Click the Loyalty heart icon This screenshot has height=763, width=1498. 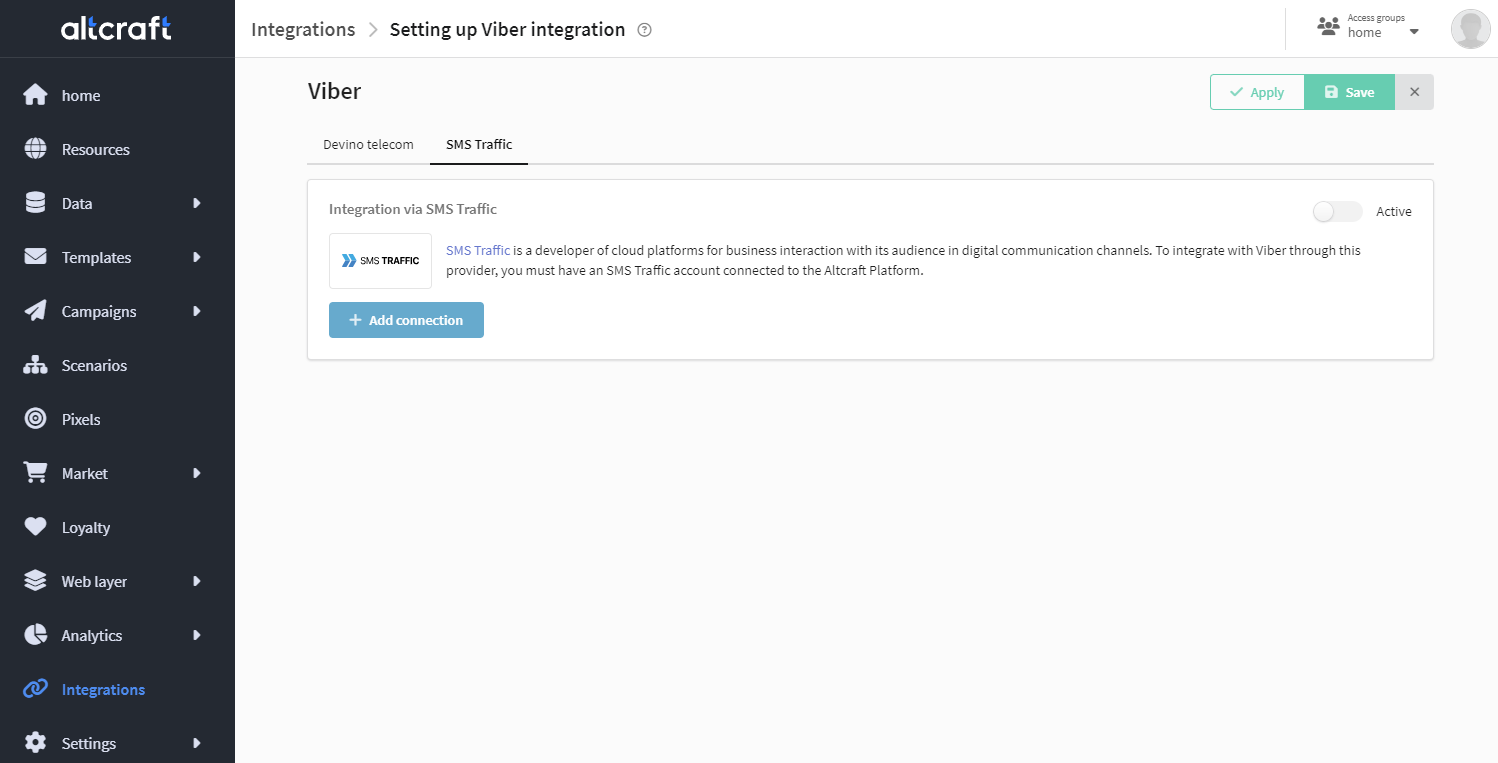(x=36, y=527)
